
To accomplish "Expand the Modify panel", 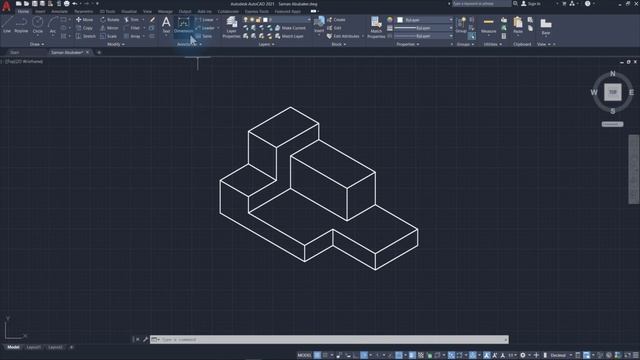I will click(116, 44).
